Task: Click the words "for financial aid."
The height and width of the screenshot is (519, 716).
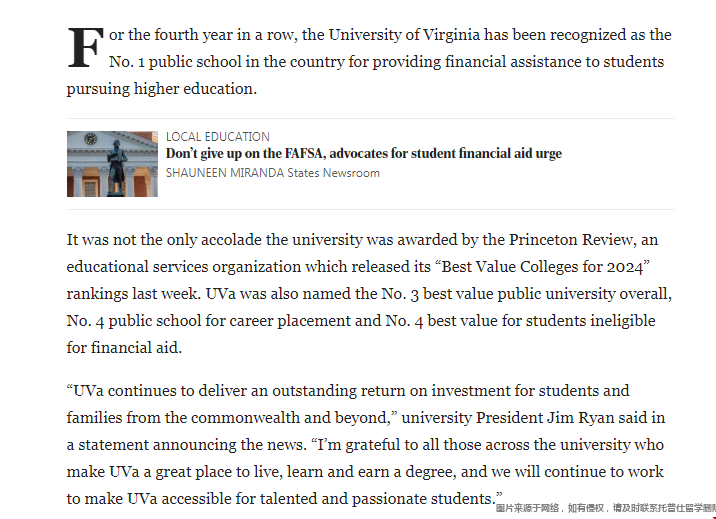Action: pyautogui.click(x=124, y=348)
